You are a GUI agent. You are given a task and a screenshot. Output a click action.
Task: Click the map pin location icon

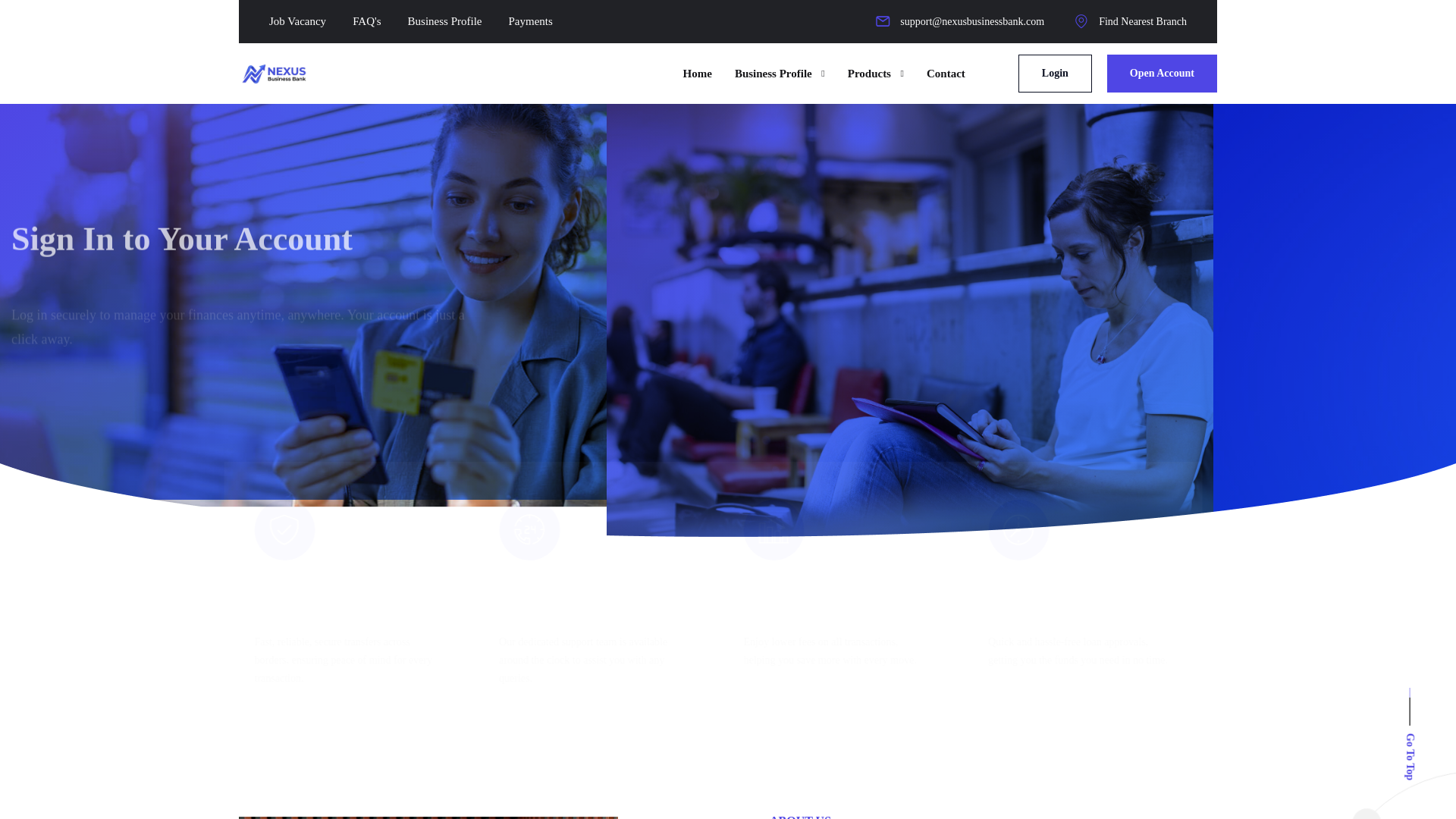point(1081,21)
